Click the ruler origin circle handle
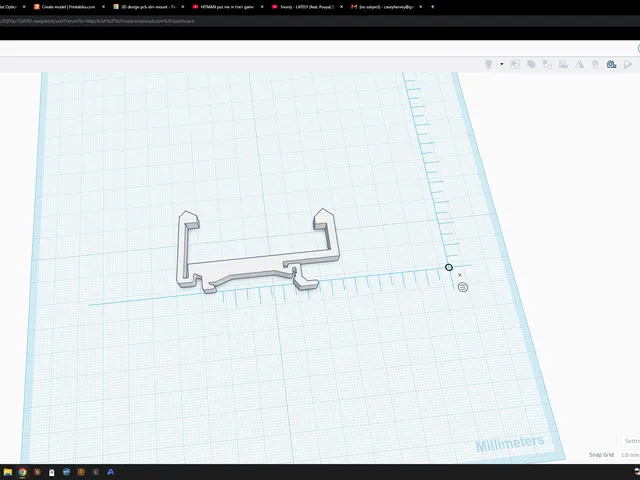 pos(449,267)
